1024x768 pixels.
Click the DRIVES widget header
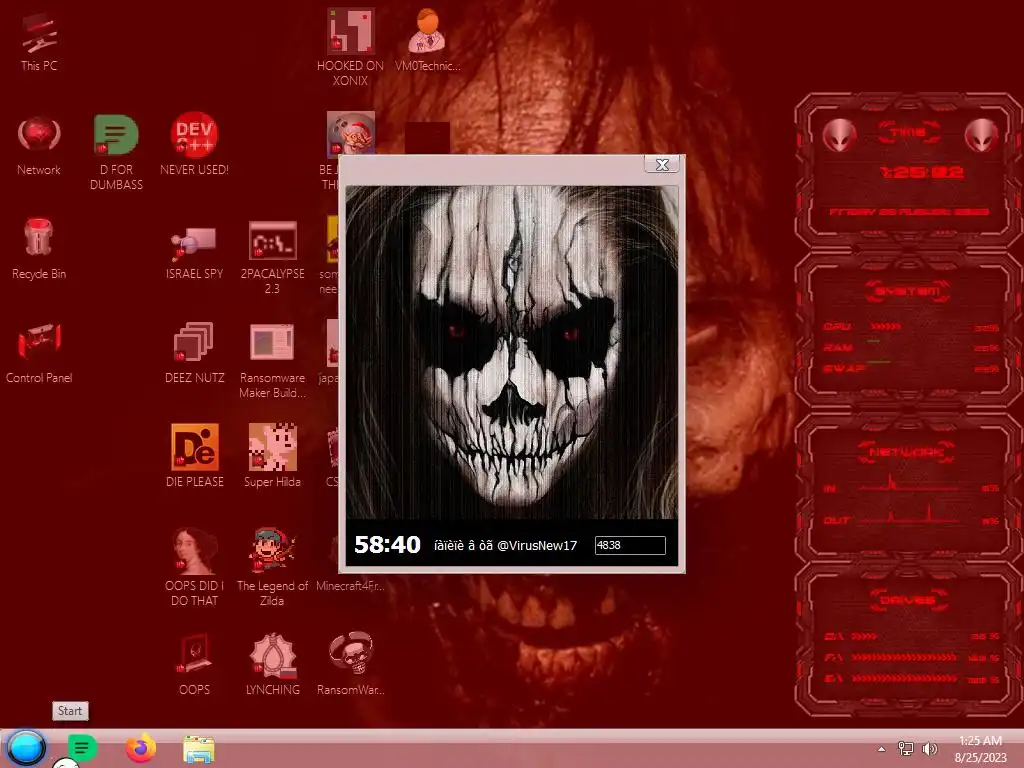[x=908, y=600]
